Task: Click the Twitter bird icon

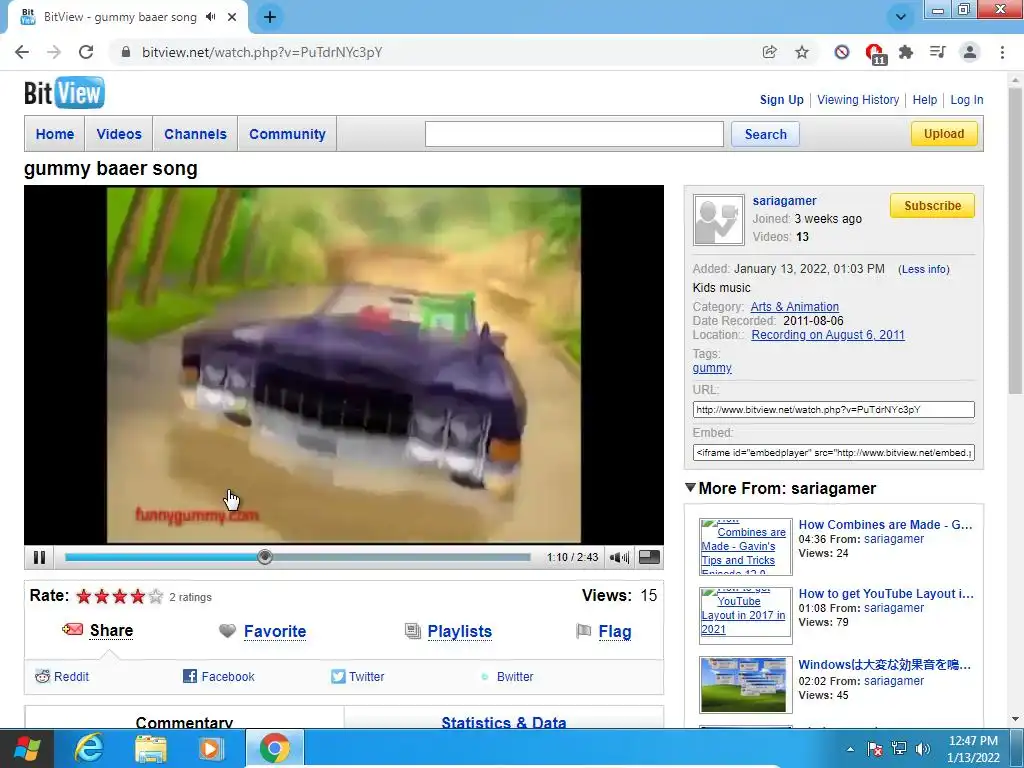Action: click(338, 677)
